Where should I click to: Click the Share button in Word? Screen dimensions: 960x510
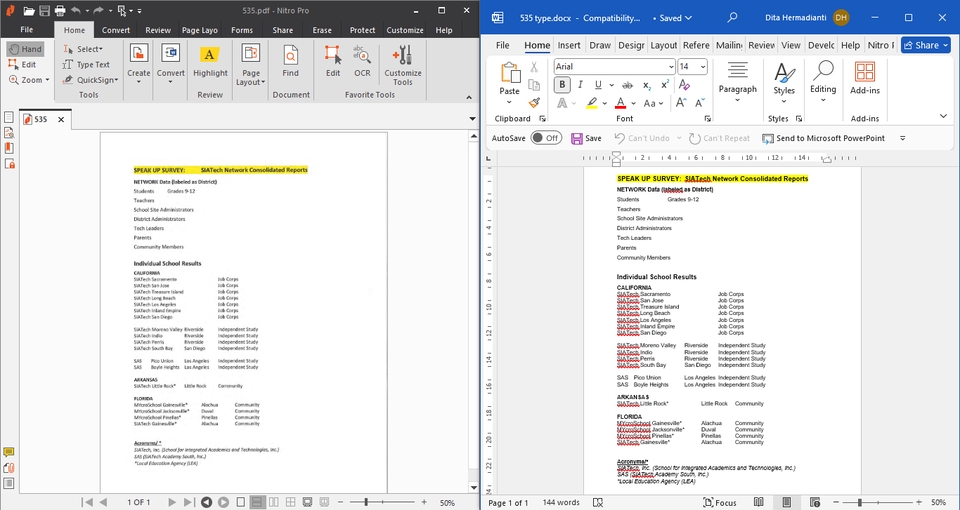click(x=925, y=45)
